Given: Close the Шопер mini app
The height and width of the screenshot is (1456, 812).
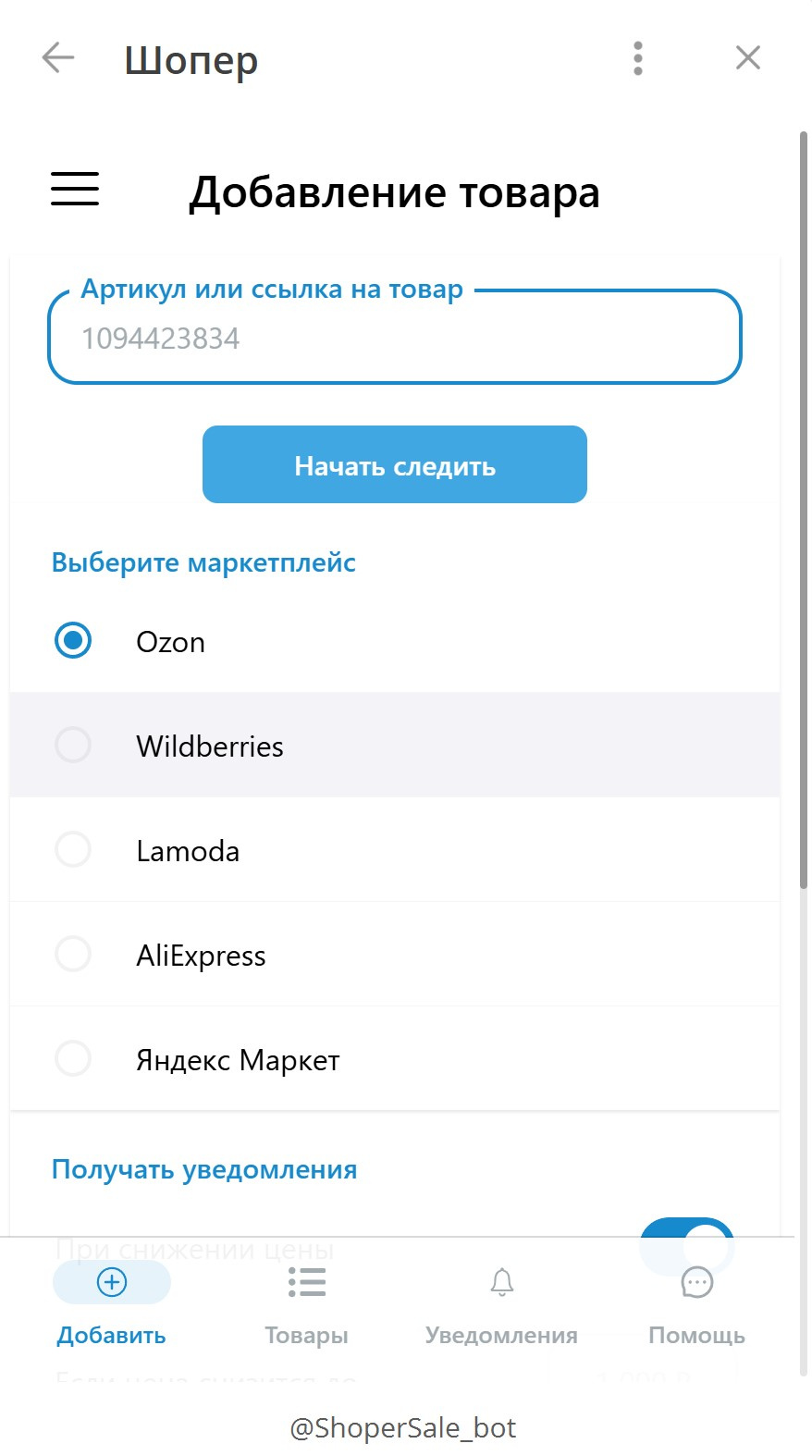Looking at the screenshot, I should (747, 58).
